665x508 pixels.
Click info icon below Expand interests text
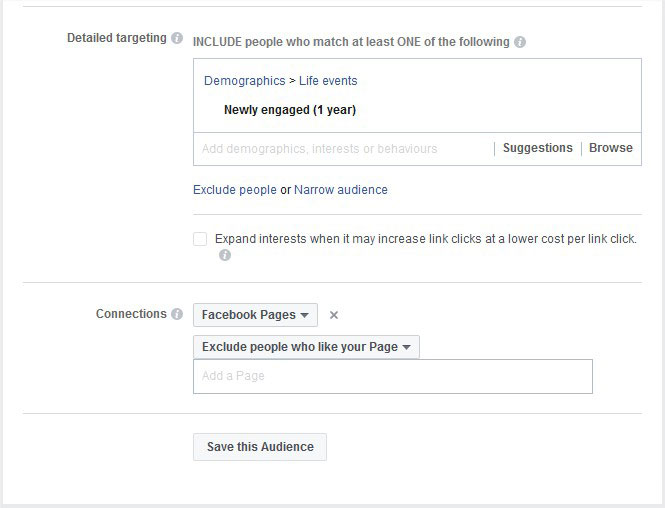click(x=225, y=255)
